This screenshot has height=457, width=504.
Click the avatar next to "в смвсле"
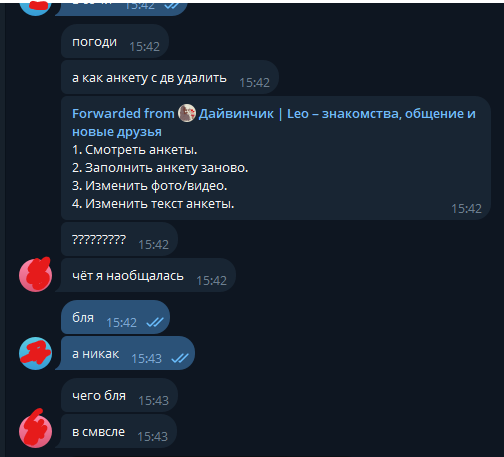(35, 431)
